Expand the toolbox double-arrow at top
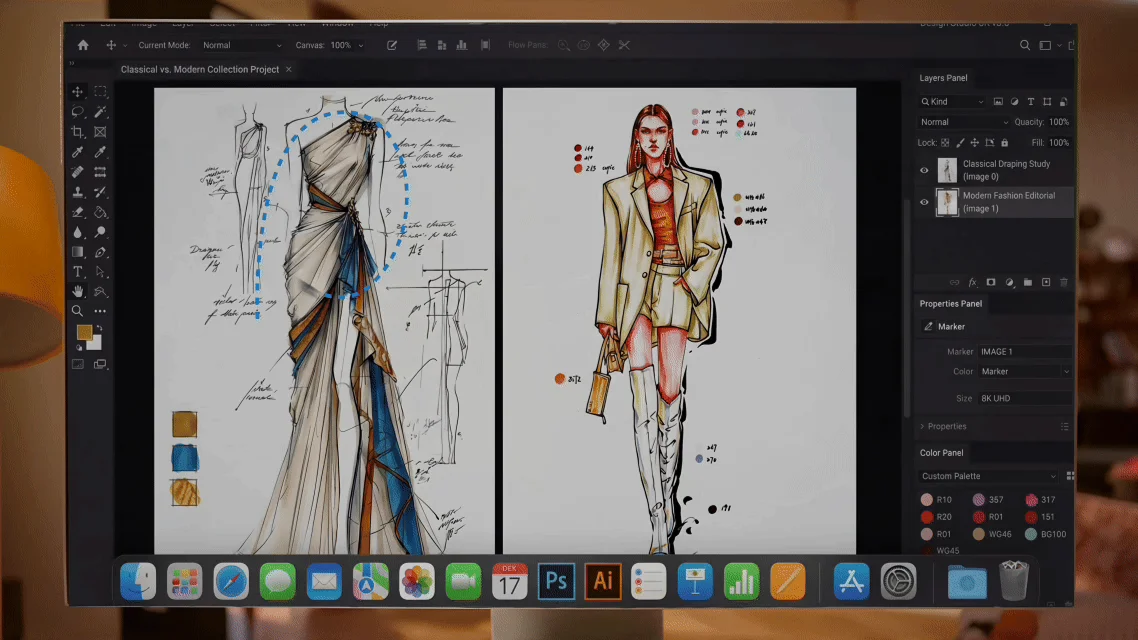 [x=72, y=63]
